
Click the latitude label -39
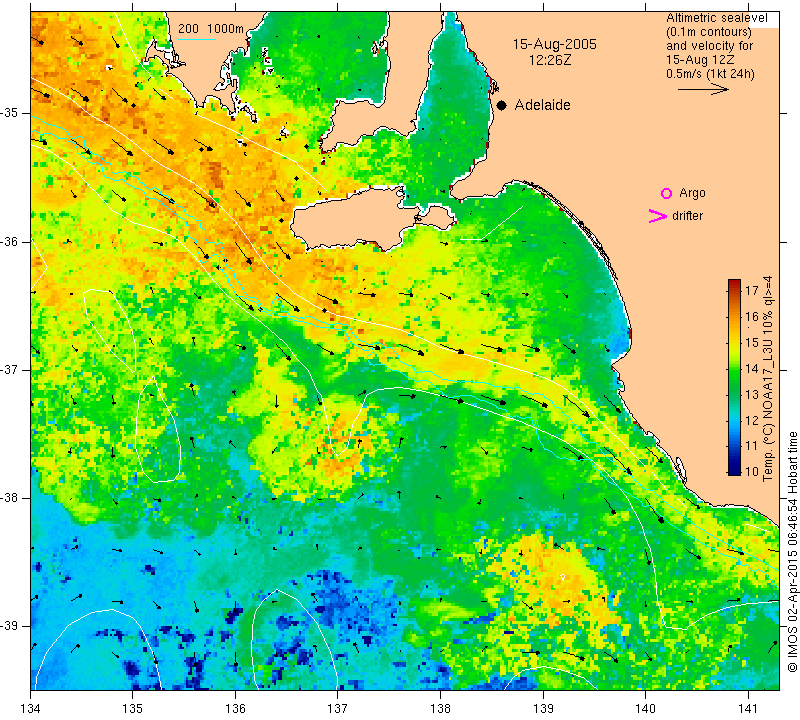(x=11, y=626)
